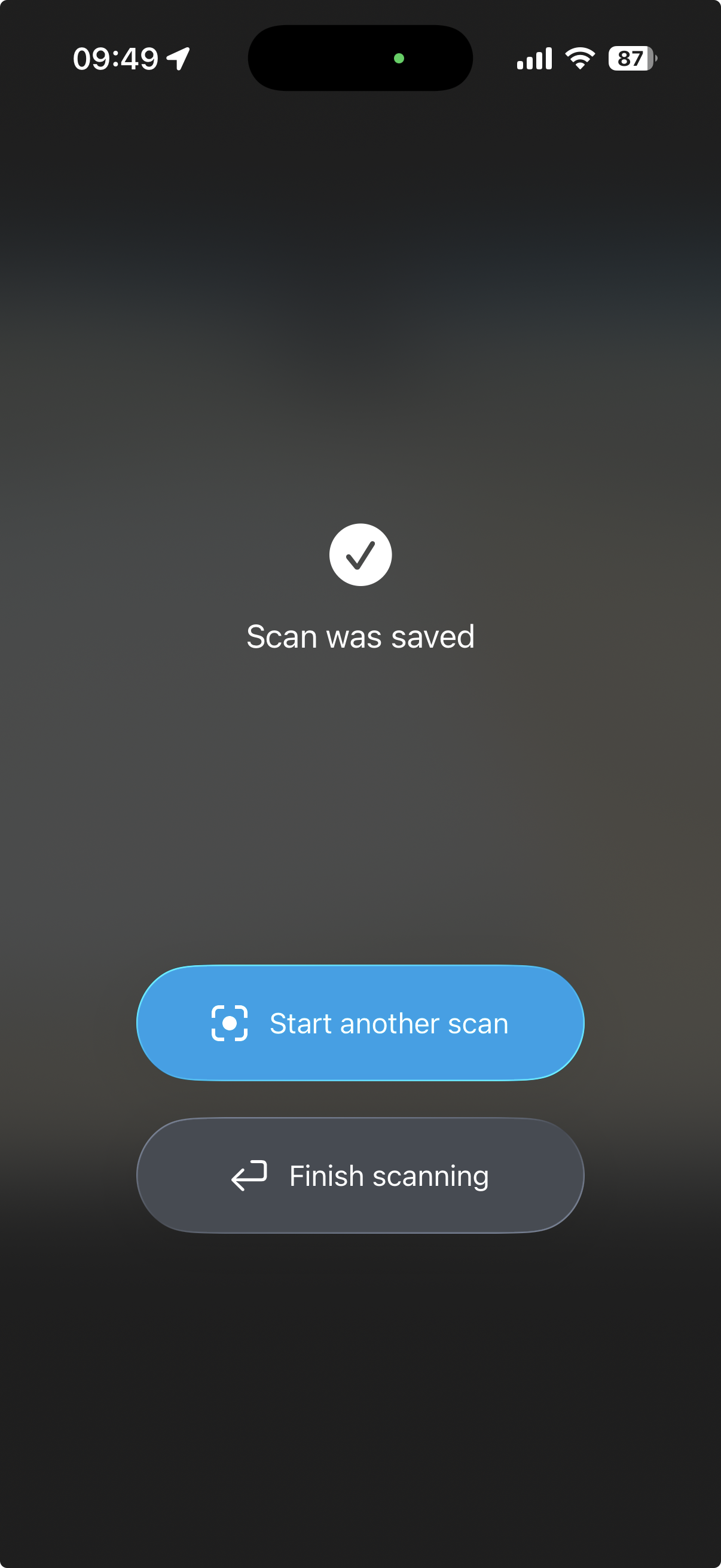Viewport: 721px width, 1568px height.
Task: Tap the empty area below Finish scanning
Action: 360,1400
